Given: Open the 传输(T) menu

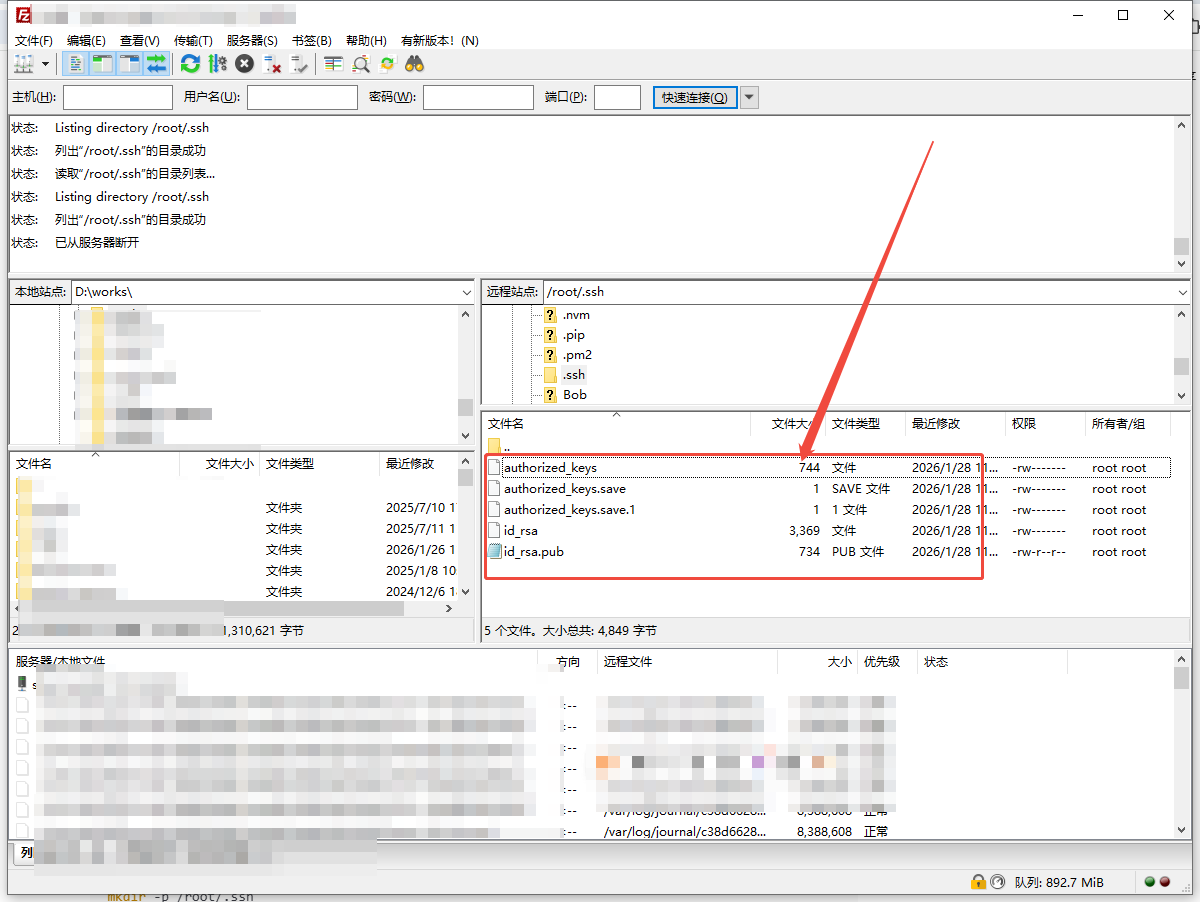Looking at the screenshot, I should (x=193, y=41).
